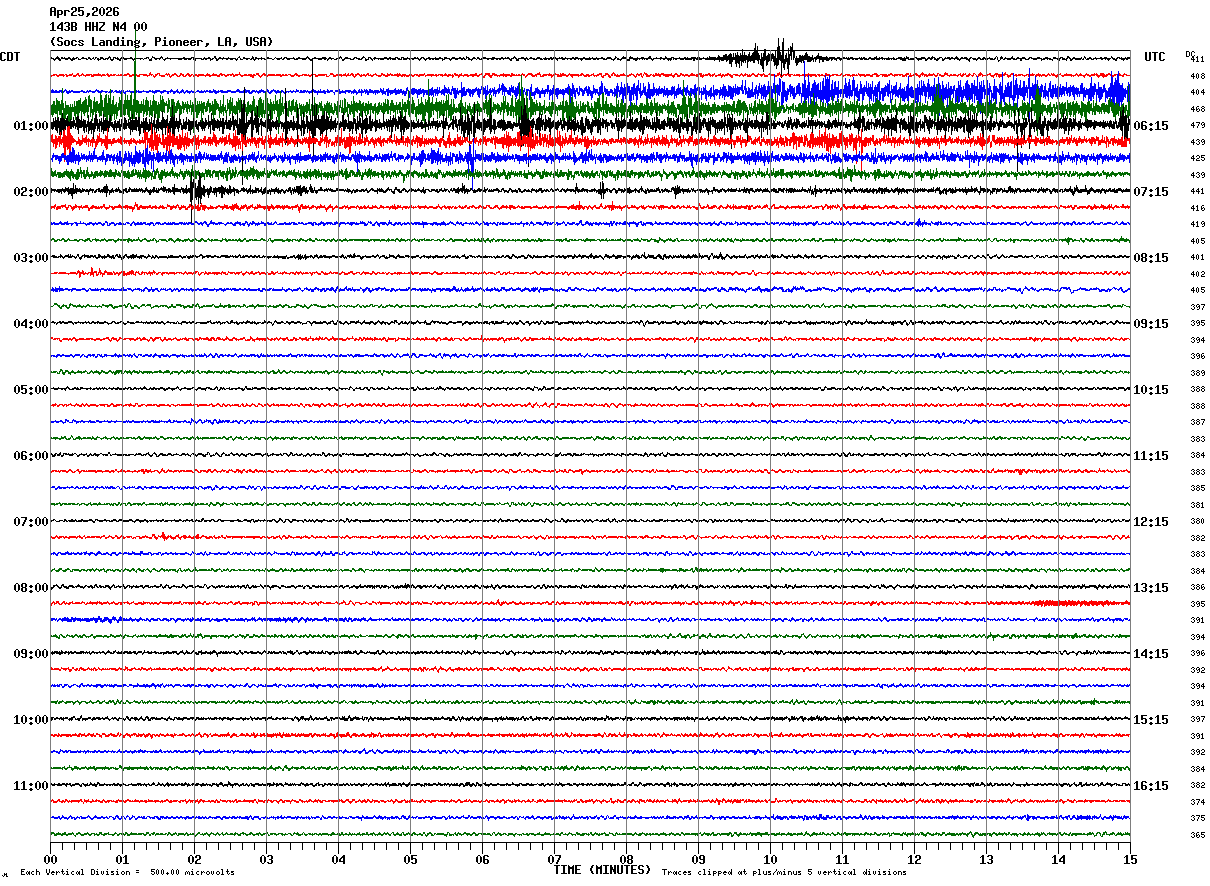Click the Apr25,2026 date label
Viewport: 1210px width, 886px height.
84,12
